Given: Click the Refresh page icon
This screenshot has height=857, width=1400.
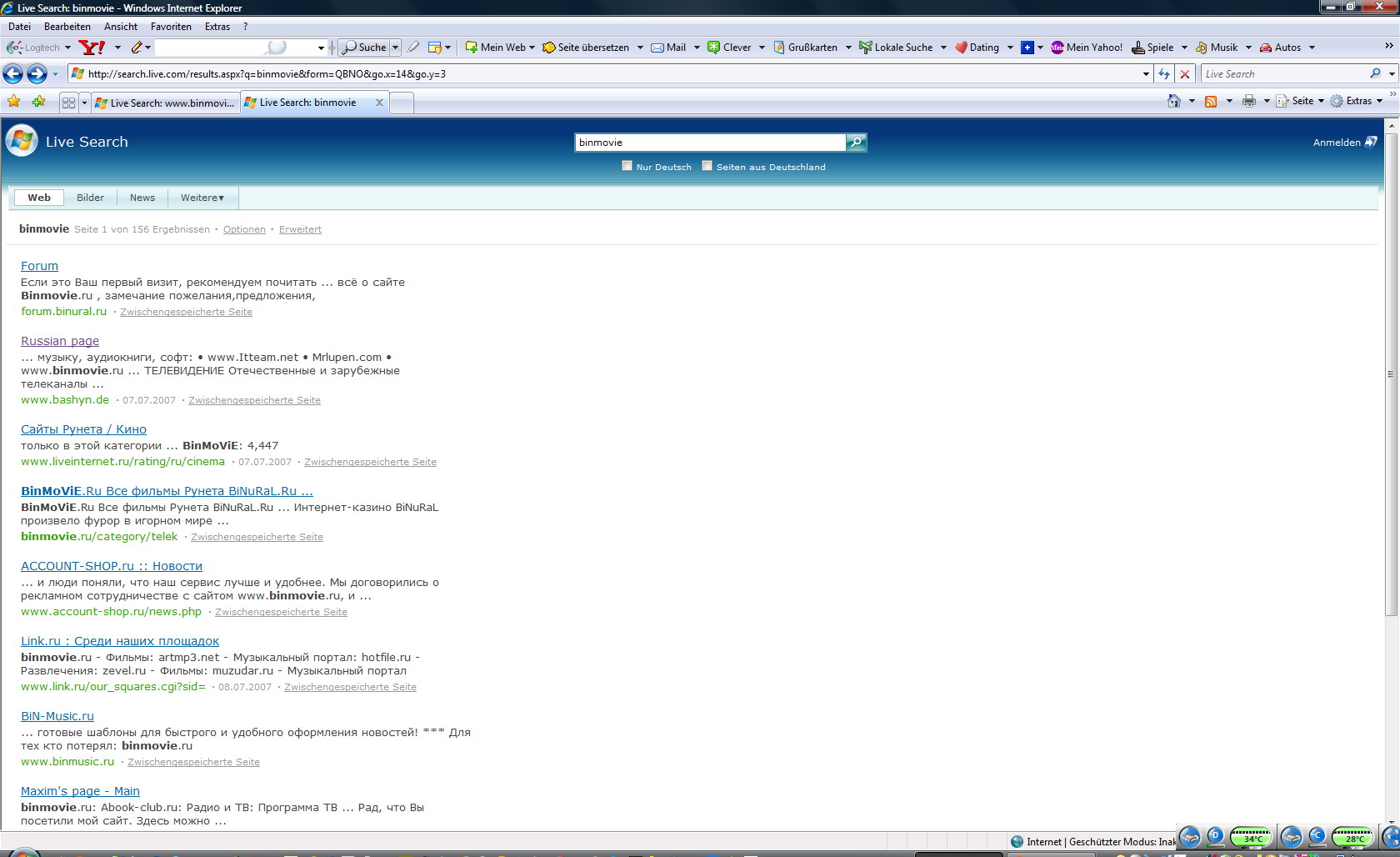Looking at the screenshot, I should [x=1164, y=74].
